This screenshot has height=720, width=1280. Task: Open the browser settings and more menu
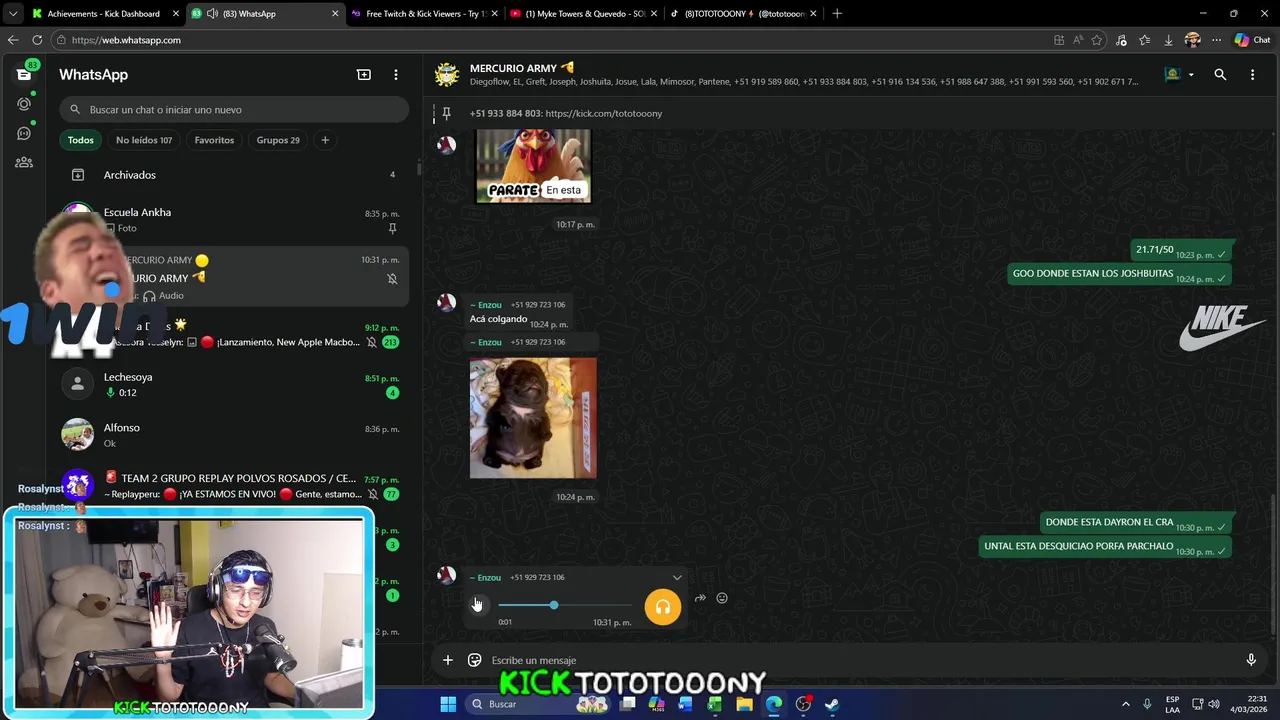[x=1216, y=40]
